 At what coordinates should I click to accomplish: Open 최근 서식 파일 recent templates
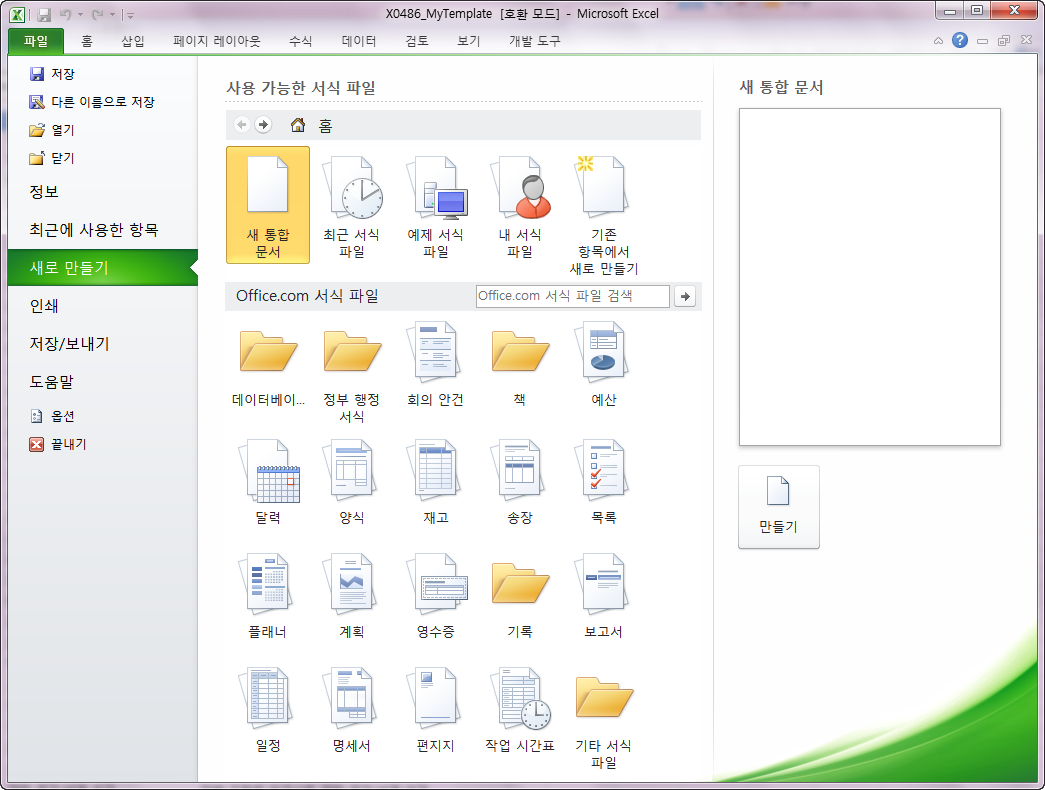[352, 205]
